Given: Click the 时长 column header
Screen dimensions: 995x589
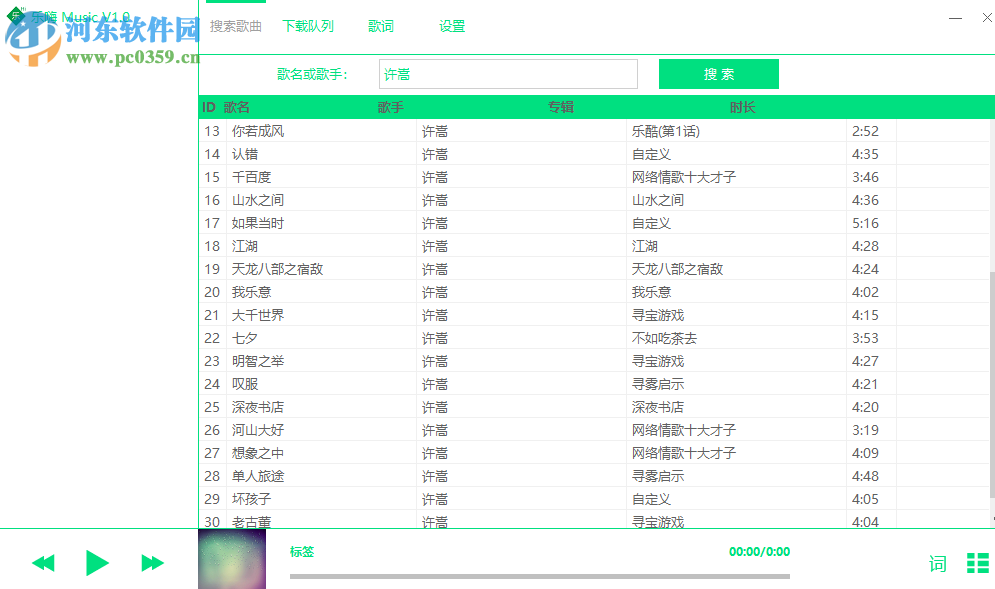Looking at the screenshot, I should (743, 107).
